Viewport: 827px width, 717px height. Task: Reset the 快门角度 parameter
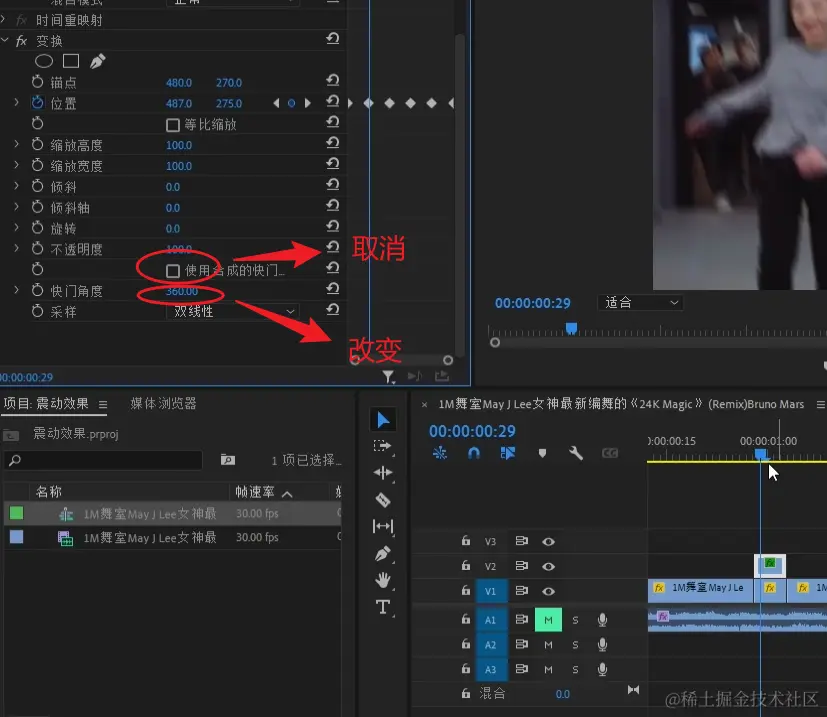point(332,289)
